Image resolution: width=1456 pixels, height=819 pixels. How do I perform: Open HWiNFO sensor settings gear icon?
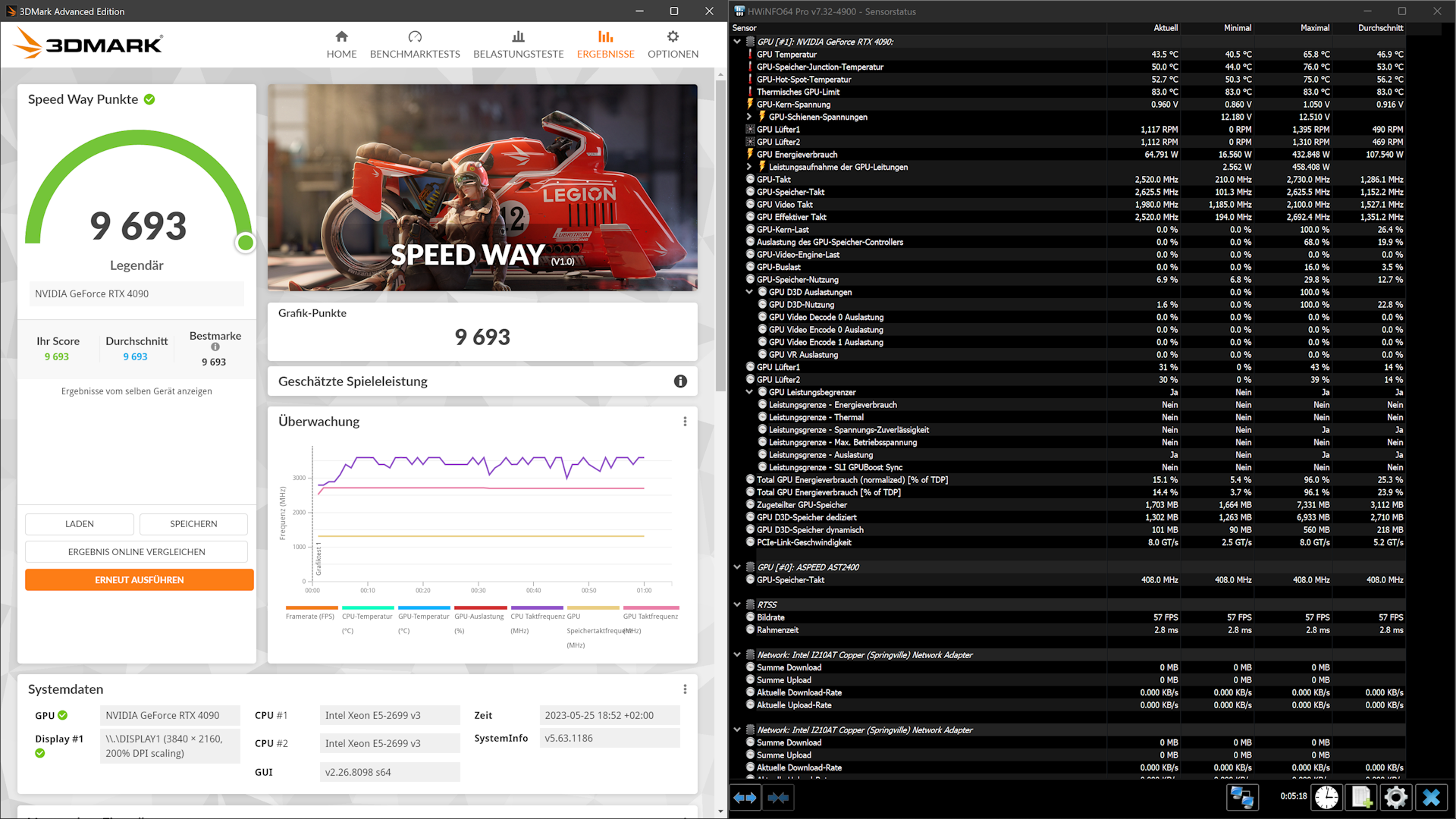tap(1395, 798)
